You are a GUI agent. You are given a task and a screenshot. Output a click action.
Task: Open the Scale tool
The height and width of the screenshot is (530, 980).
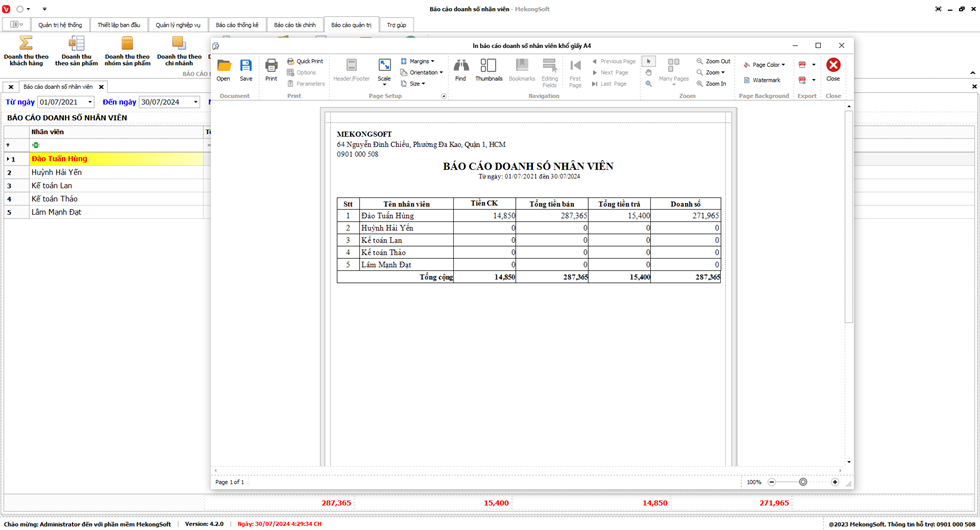[x=384, y=71]
